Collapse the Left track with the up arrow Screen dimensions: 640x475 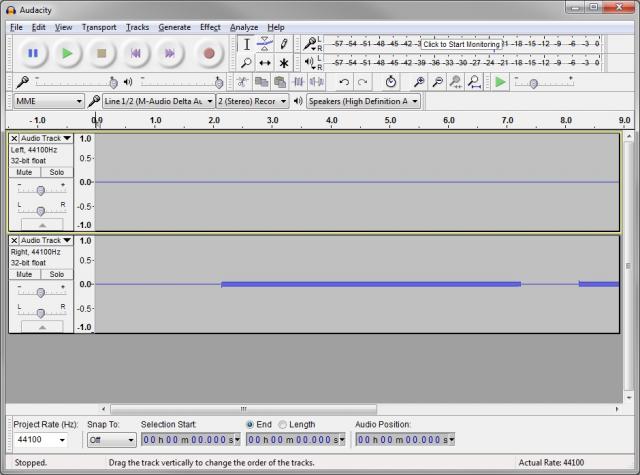[x=42, y=225]
